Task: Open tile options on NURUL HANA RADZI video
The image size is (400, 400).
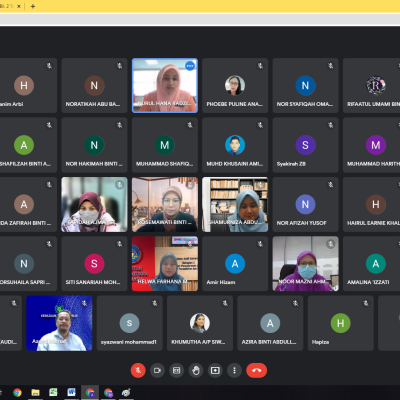Action: (x=190, y=66)
